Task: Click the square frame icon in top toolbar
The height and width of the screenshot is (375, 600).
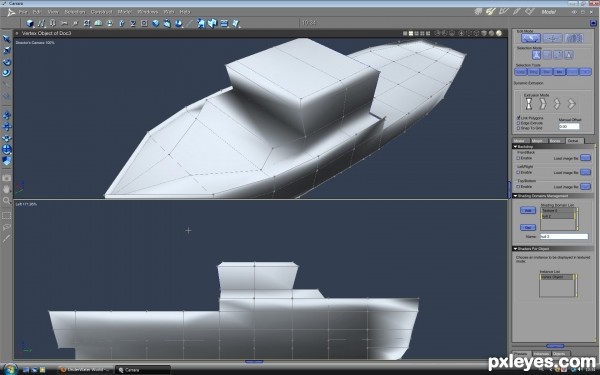Action: 144,23
